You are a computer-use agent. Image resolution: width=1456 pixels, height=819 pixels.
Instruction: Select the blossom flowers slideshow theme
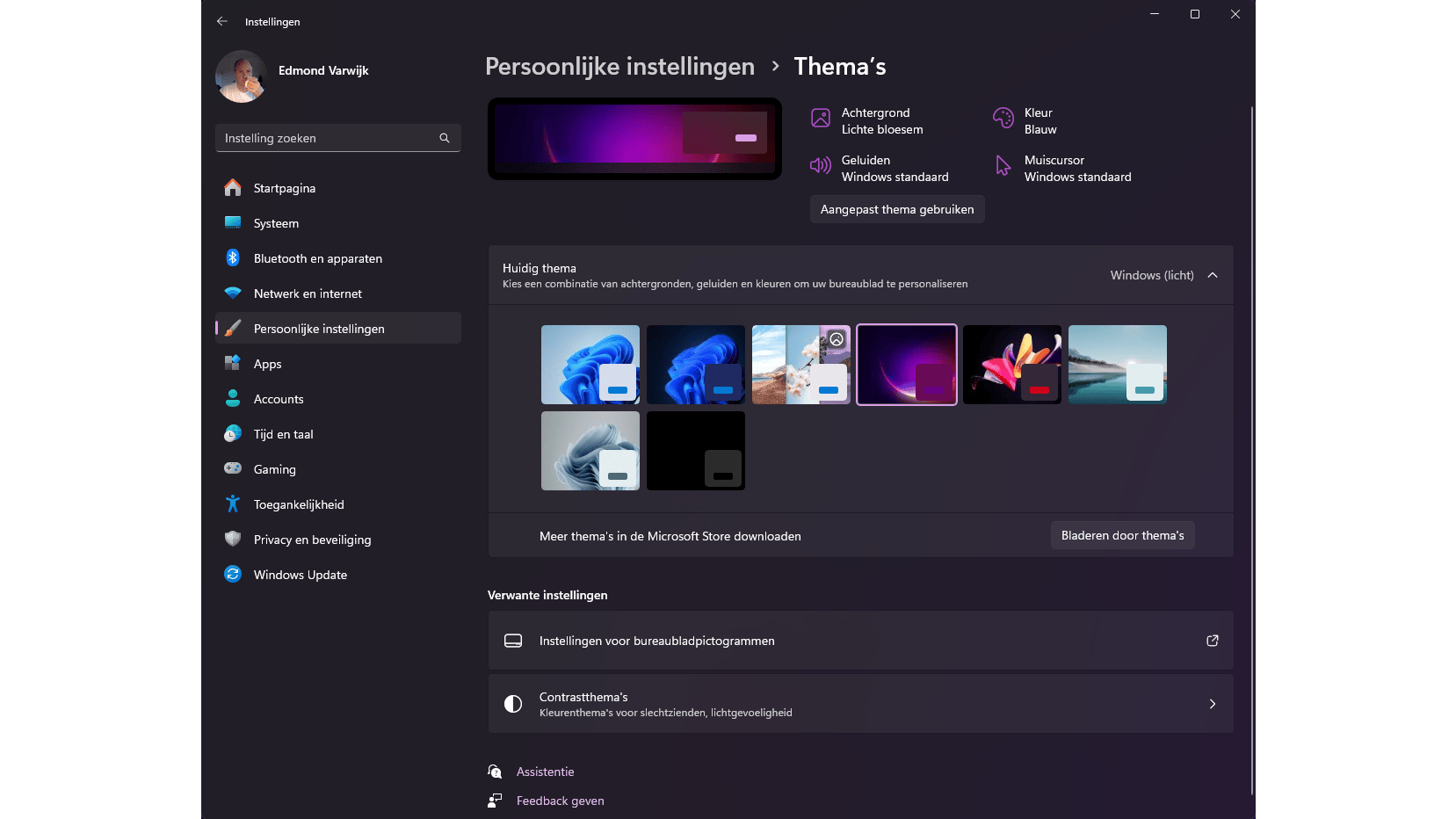point(801,365)
